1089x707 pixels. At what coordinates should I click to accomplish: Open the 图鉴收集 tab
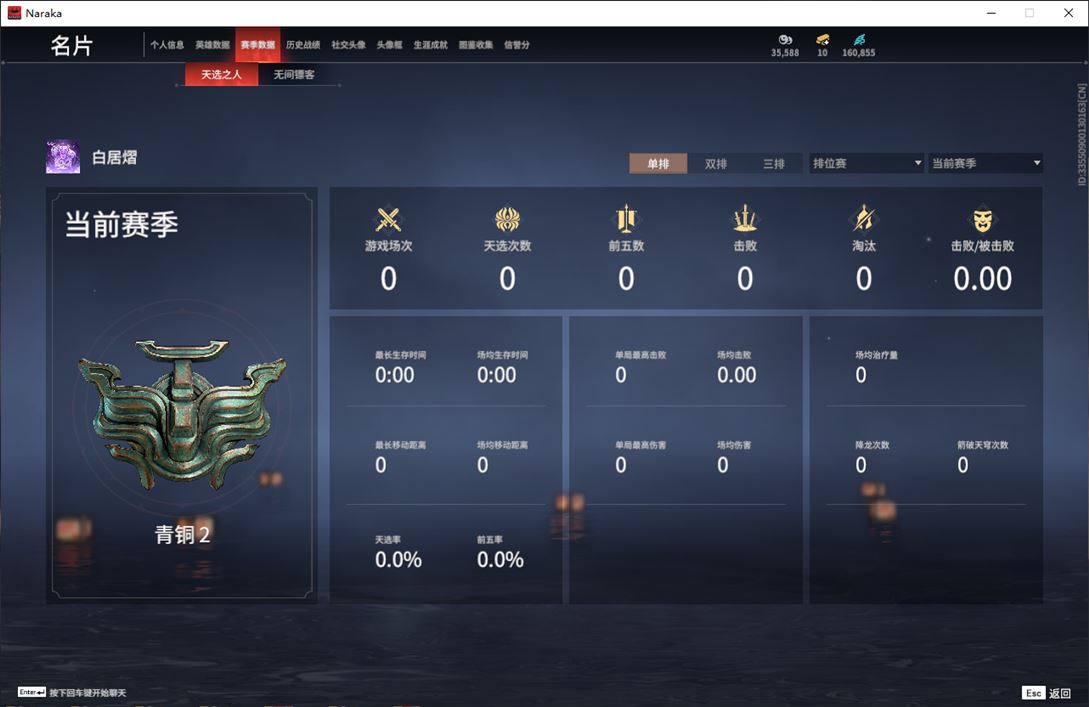pos(476,45)
